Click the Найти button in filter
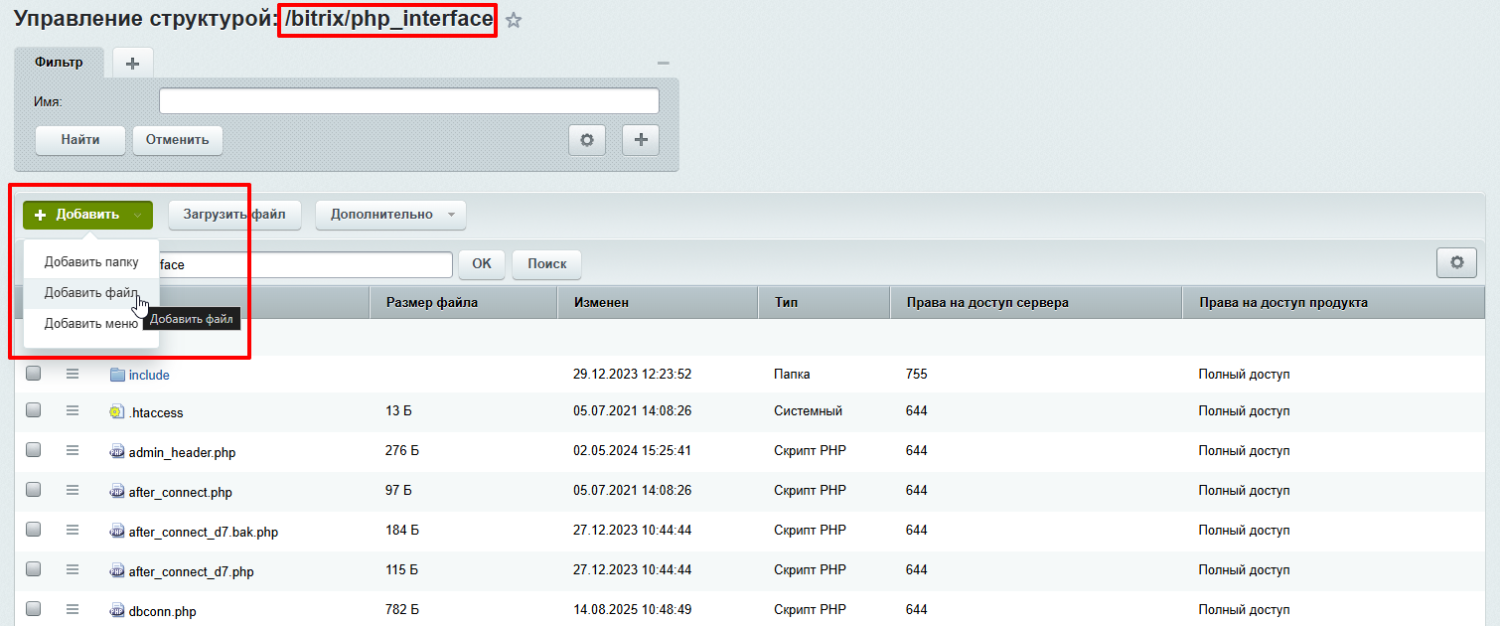1500x626 pixels. [80, 140]
